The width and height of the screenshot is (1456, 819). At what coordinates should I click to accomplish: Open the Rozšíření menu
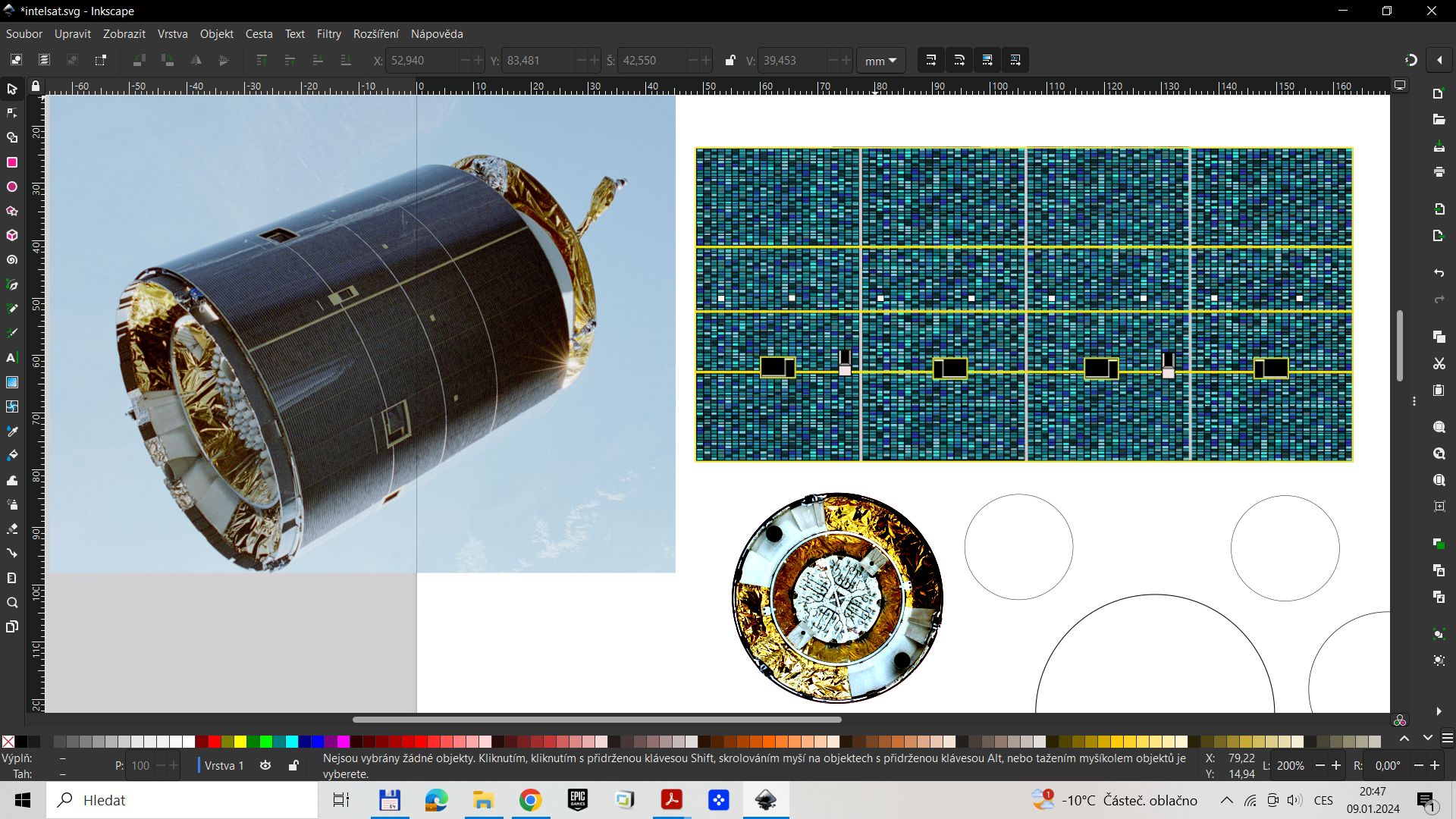[375, 33]
